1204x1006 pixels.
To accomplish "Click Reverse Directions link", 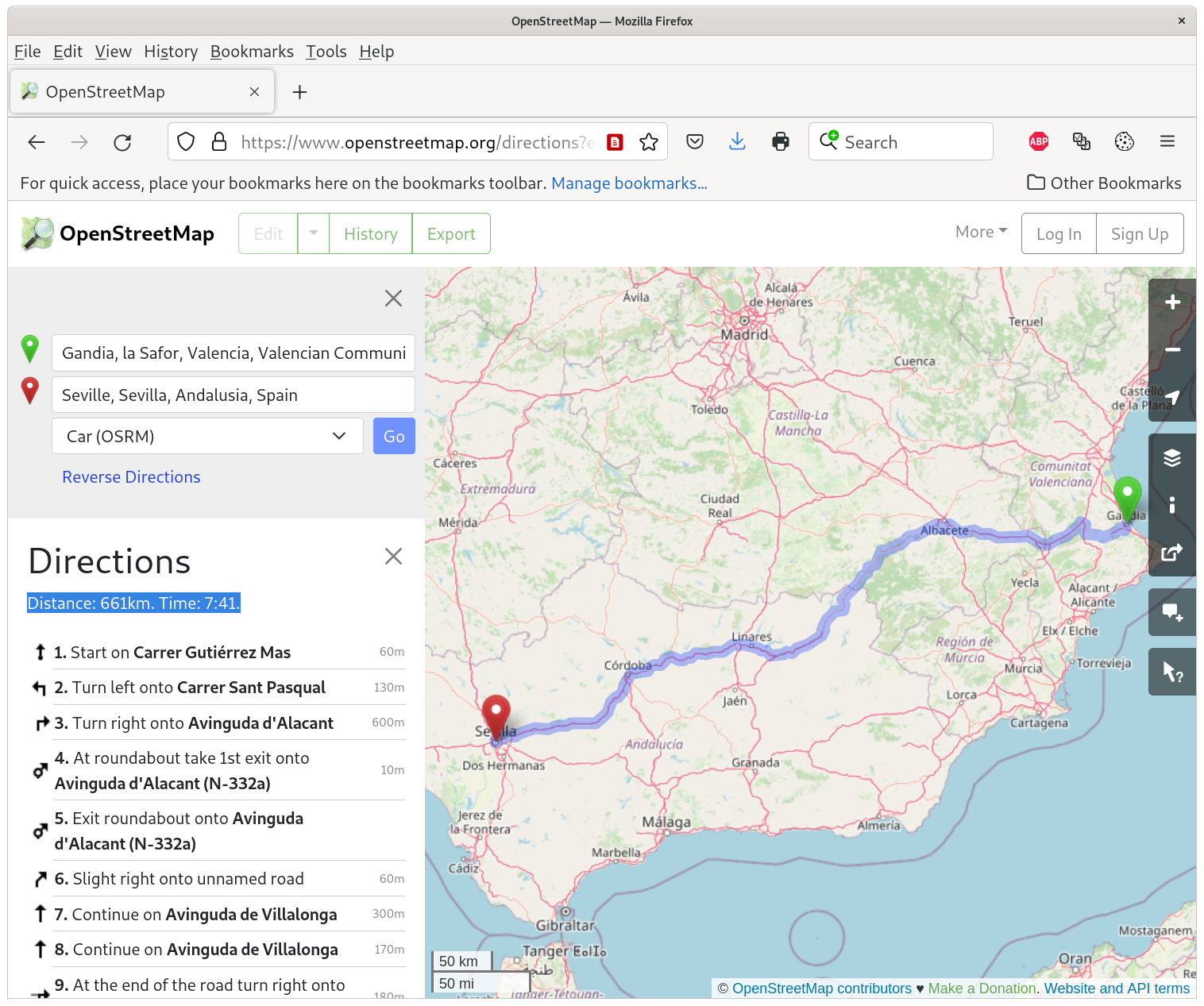I will coord(131,477).
